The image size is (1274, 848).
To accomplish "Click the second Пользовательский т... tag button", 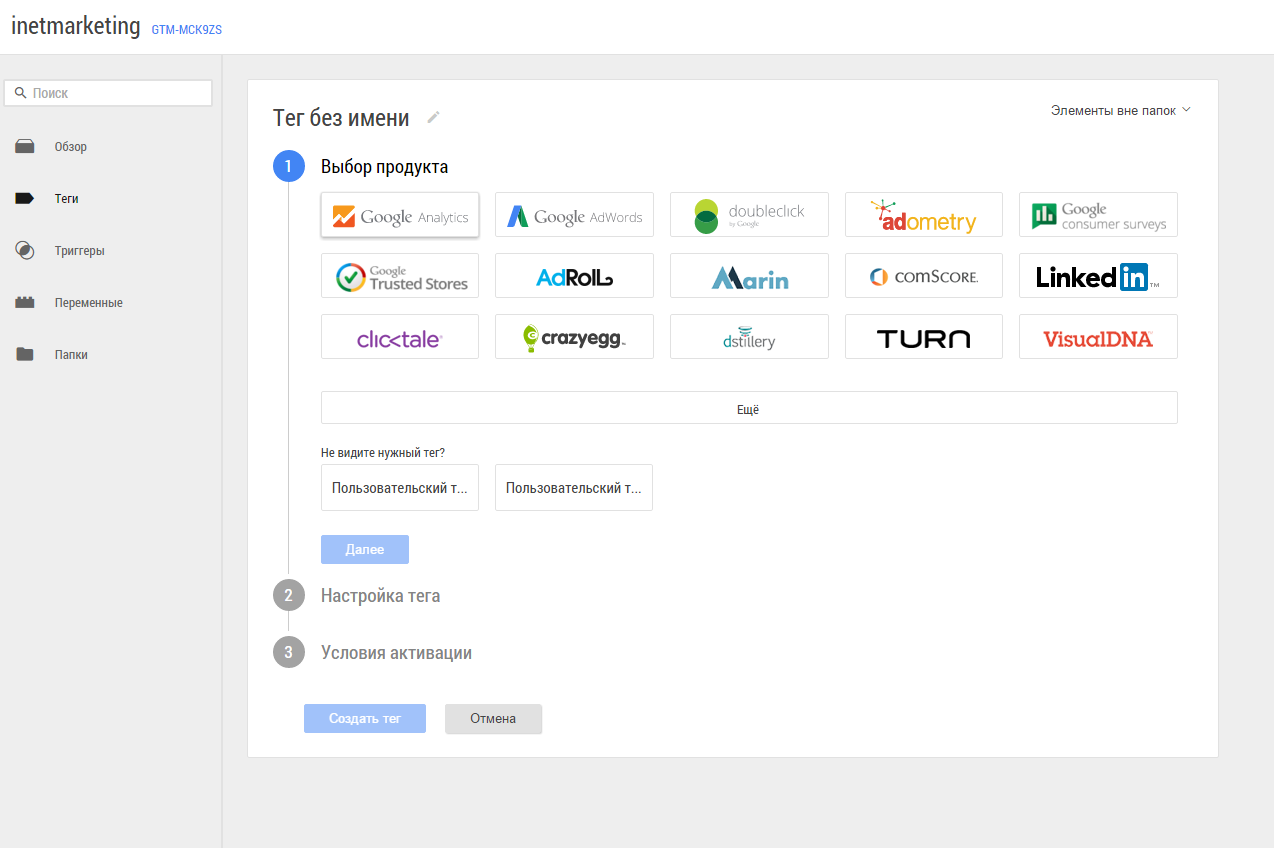I will 574,488.
